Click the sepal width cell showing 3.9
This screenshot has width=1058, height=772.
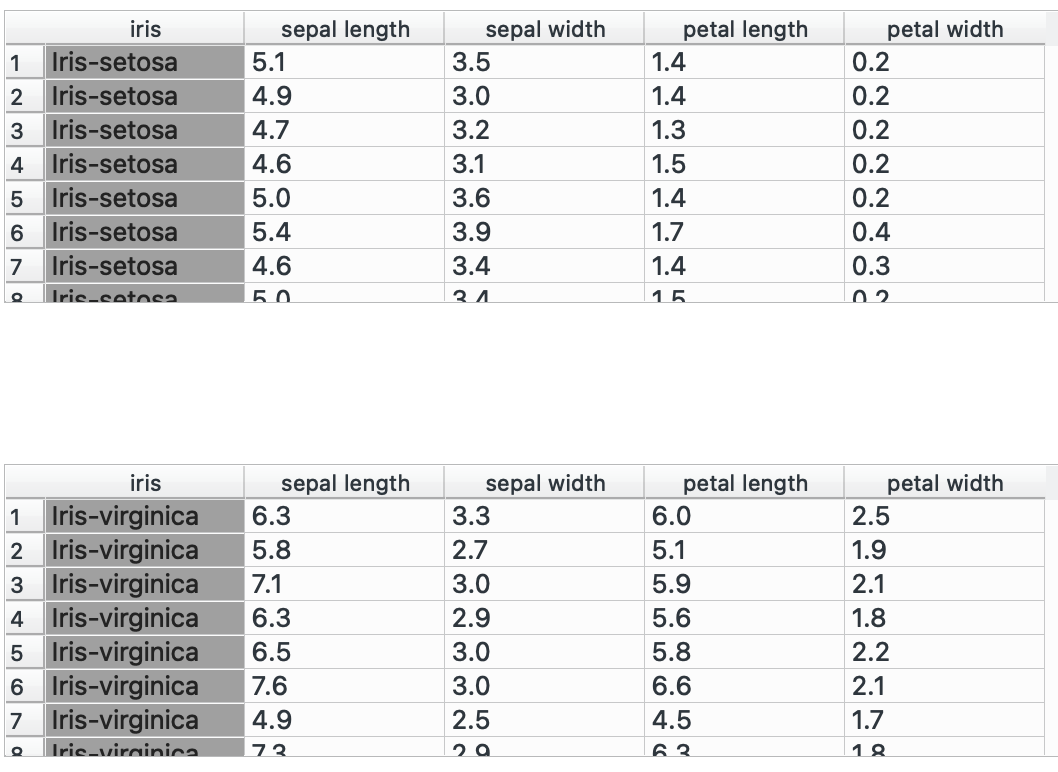(x=545, y=233)
